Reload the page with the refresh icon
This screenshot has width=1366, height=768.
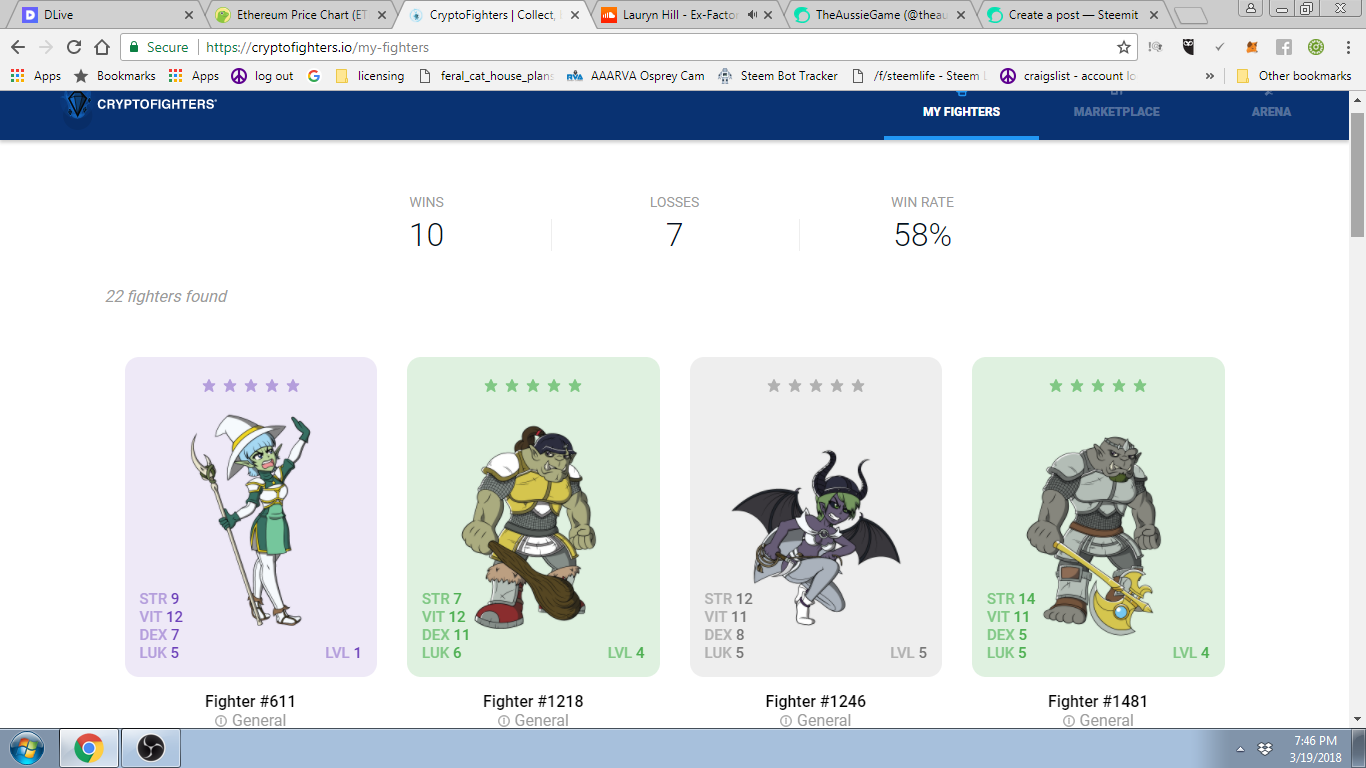(74, 47)
